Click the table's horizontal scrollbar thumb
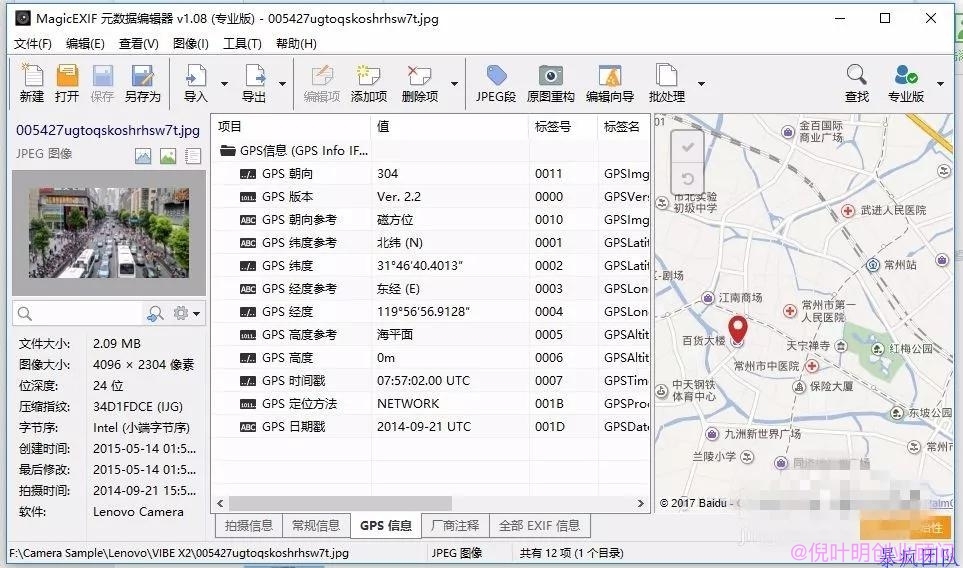Viewport: 963px width, 568px height. tap(340, 504)
